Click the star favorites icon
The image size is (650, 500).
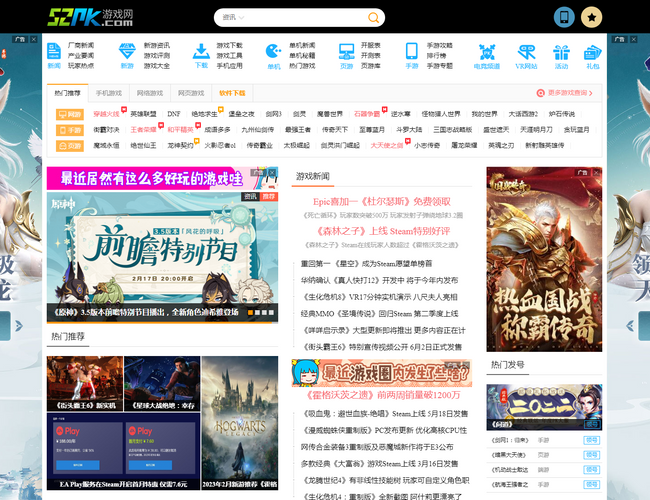pos(620,17)
